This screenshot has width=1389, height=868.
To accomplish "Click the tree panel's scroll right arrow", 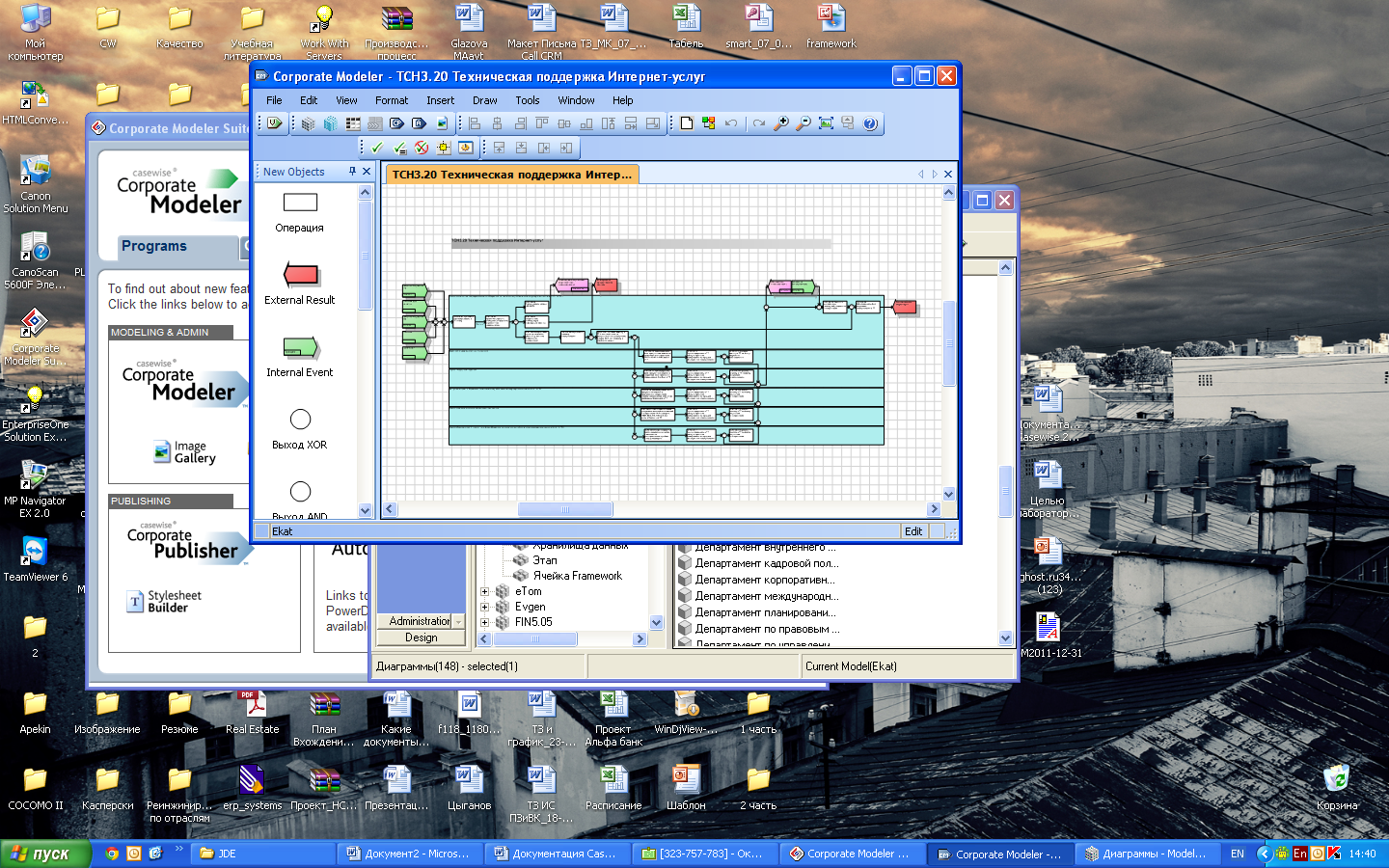I will pos(640,639).
